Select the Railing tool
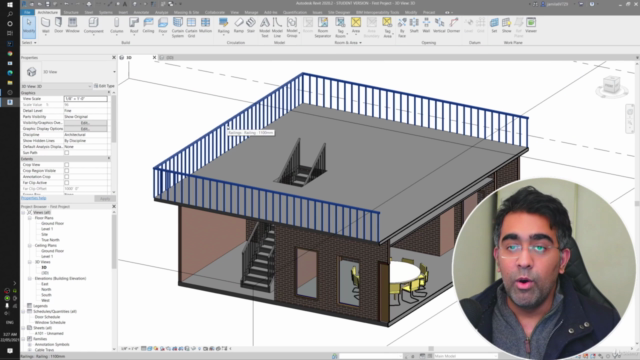Screen dimensions: 640x360 pos(223,26)
